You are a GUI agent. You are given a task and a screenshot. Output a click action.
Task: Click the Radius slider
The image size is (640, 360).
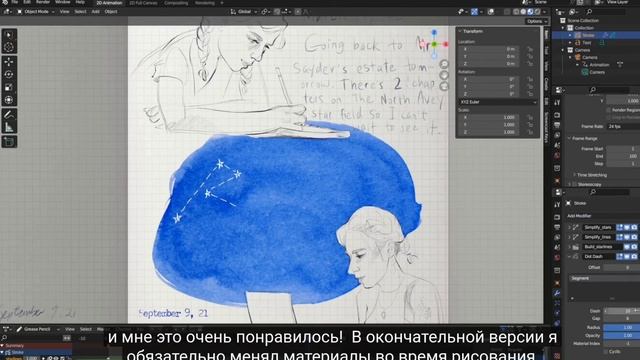click(x=622, y=327)
